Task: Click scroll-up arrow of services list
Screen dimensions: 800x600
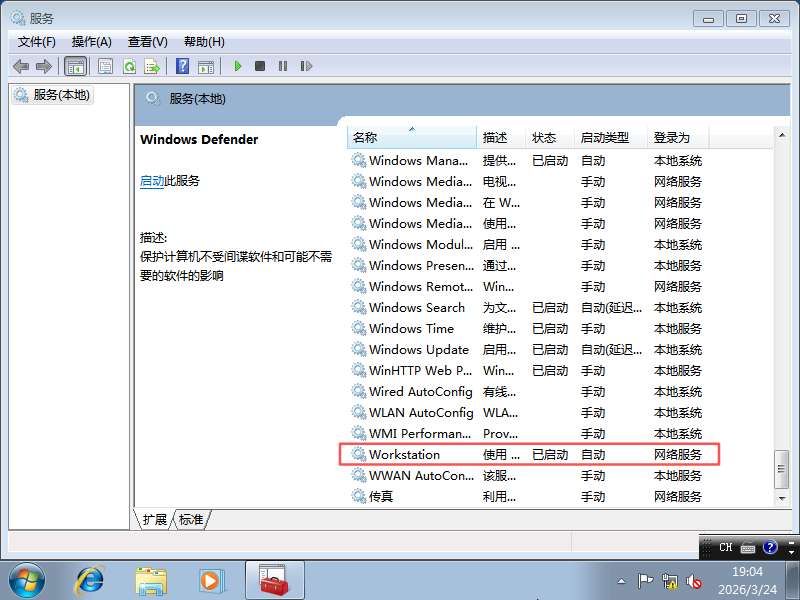Action: [782, 135]
